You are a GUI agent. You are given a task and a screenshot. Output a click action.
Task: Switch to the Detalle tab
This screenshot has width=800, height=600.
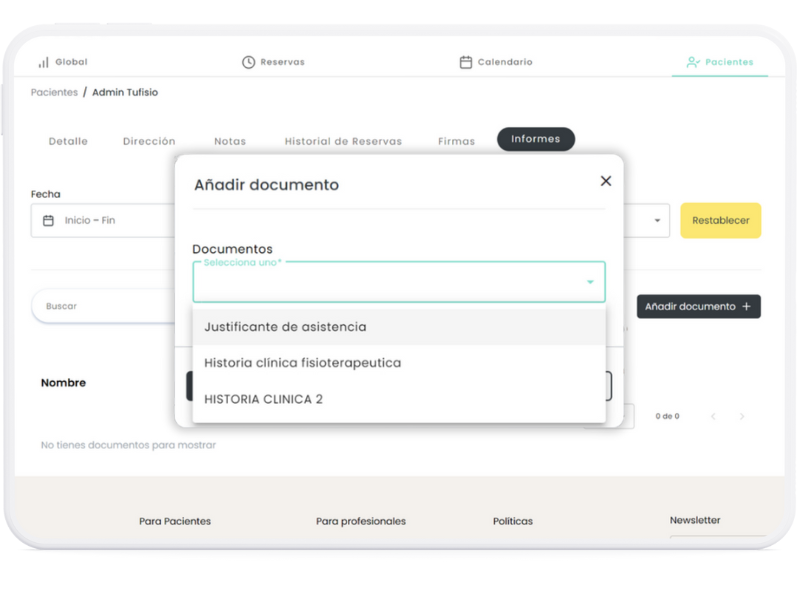coord(68,141)
